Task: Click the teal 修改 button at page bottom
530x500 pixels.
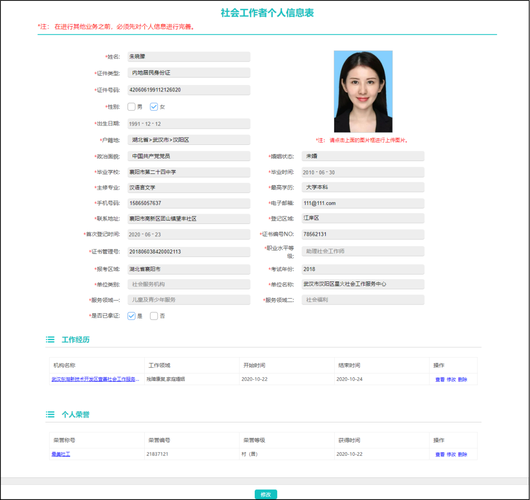Action: (266, 494)
